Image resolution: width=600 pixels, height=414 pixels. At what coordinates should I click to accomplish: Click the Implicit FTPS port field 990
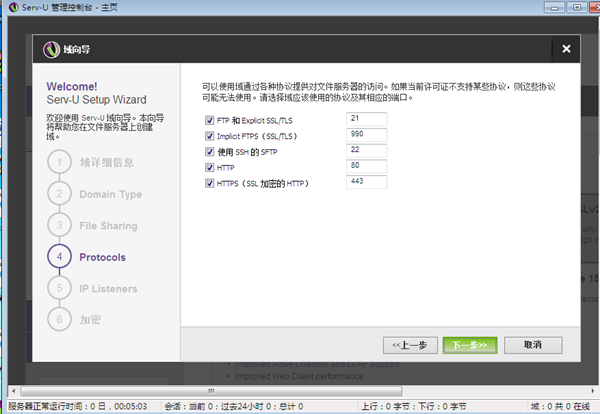366,135
